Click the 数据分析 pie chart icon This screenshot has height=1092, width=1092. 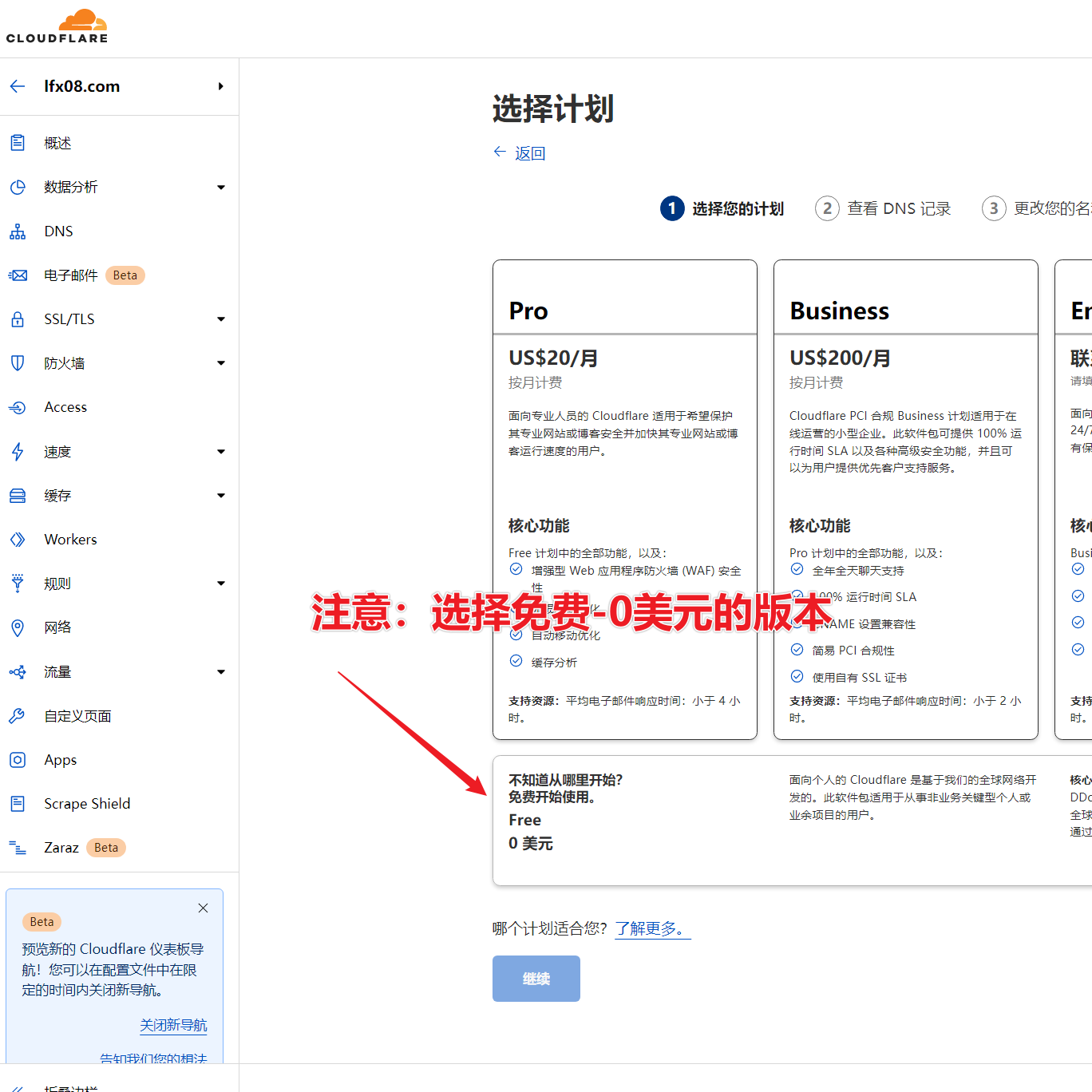(x=18, y=188)
